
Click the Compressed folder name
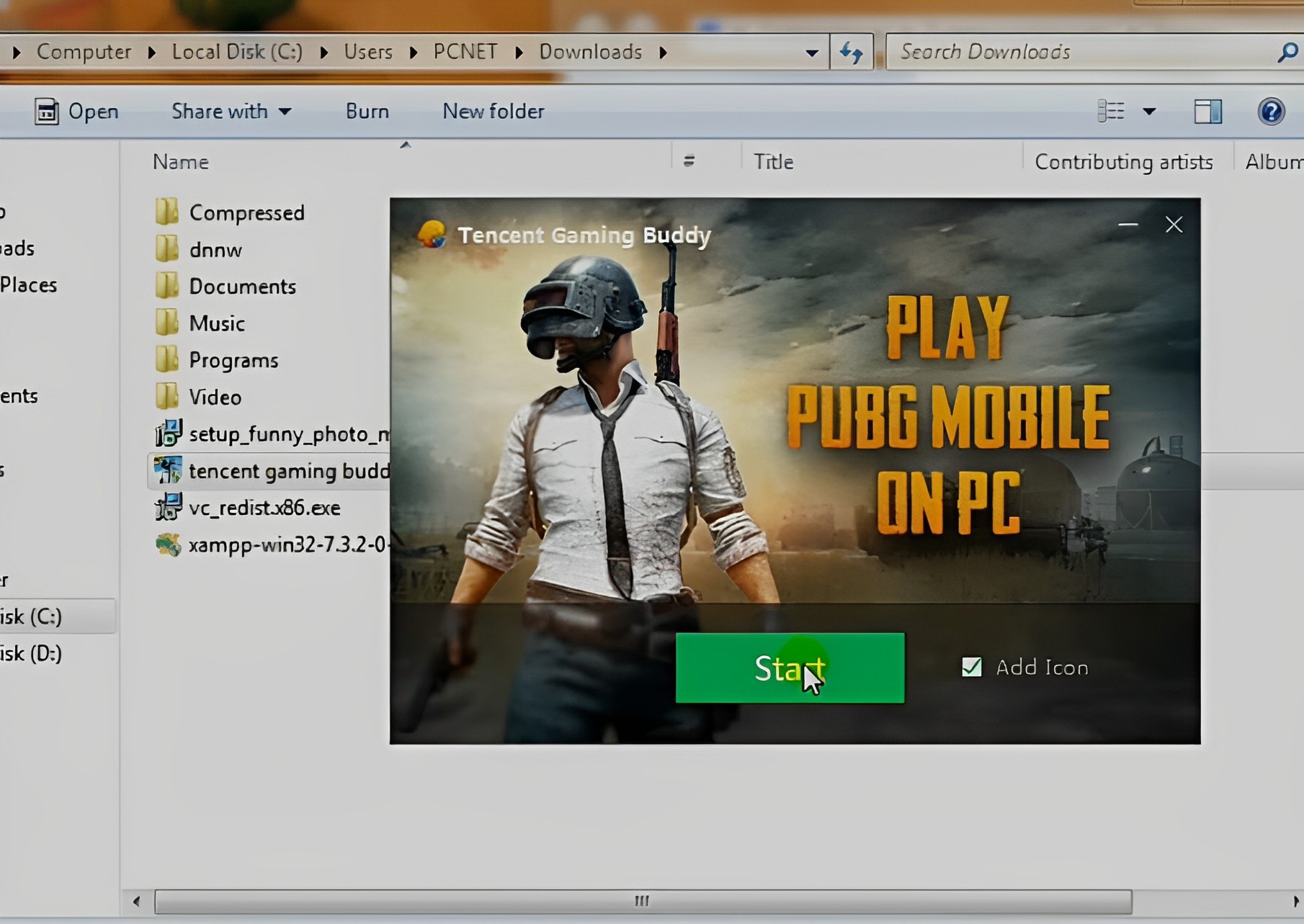tap(247, 212)
